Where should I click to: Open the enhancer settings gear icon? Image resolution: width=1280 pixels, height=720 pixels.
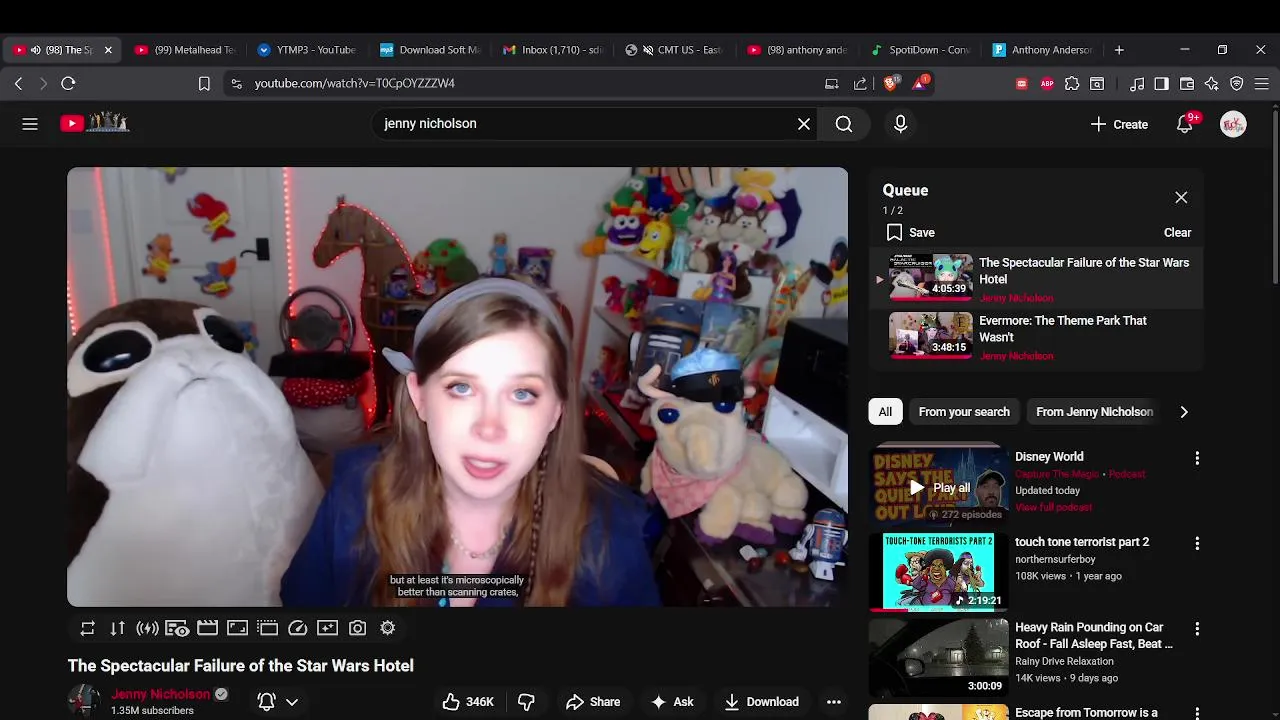[x=387, y=628]
